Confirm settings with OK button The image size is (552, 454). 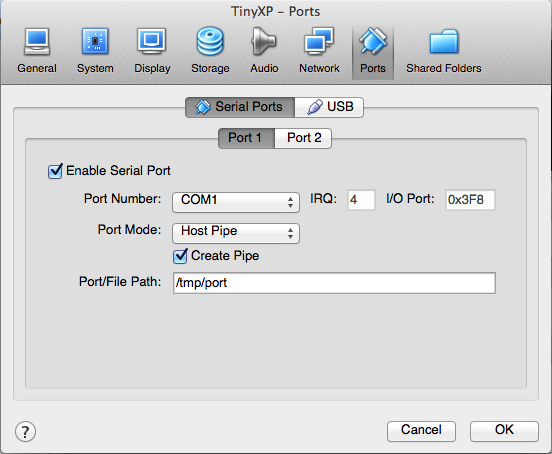click(504, 431)
